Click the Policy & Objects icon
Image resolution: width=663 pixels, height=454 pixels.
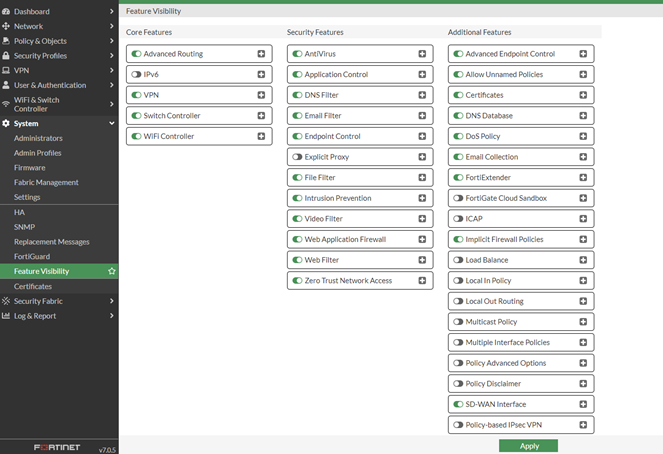tap(6, 41)
